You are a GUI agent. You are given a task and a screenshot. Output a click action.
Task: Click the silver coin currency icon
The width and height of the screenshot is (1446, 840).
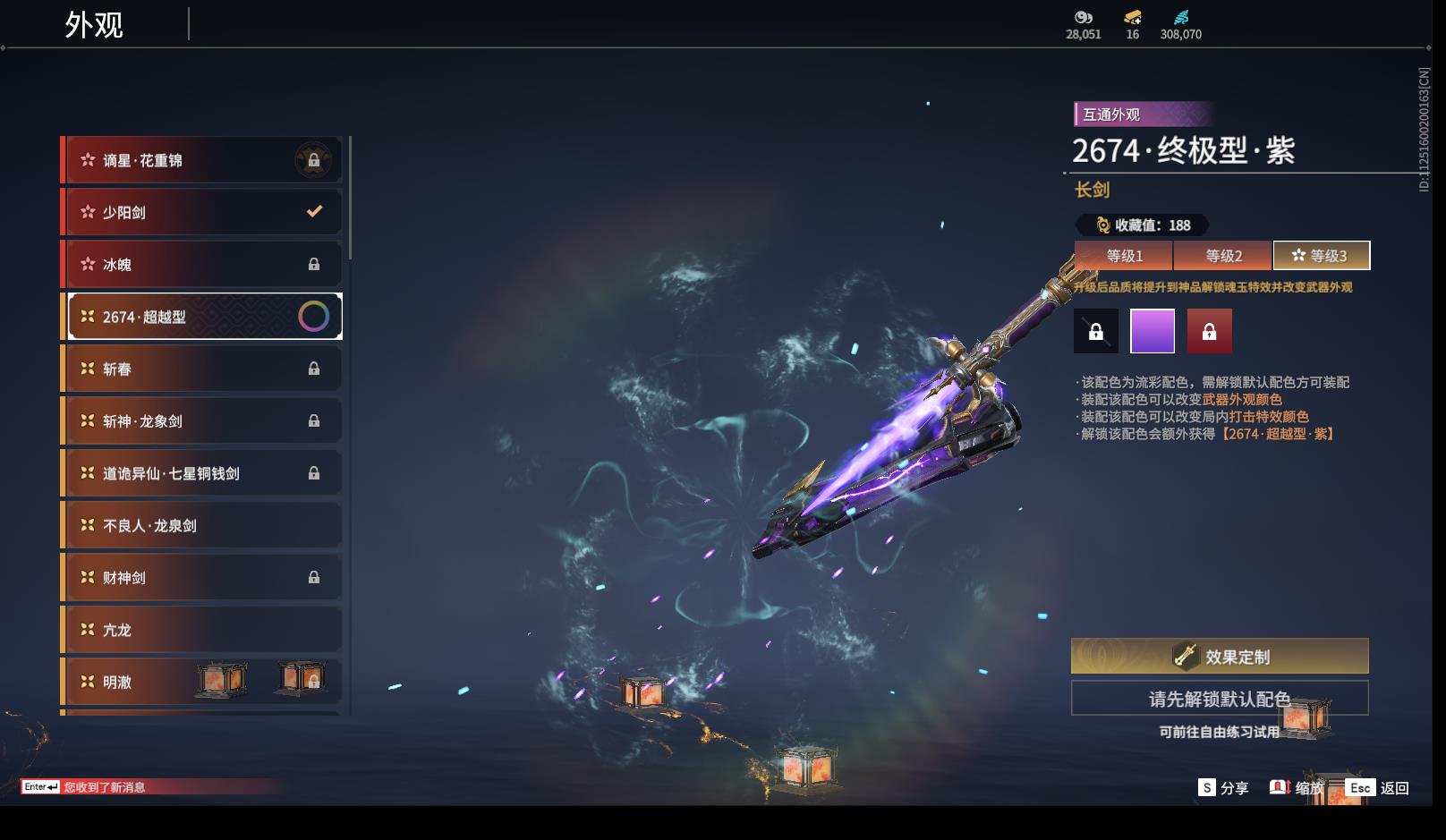pos(1084,17)
